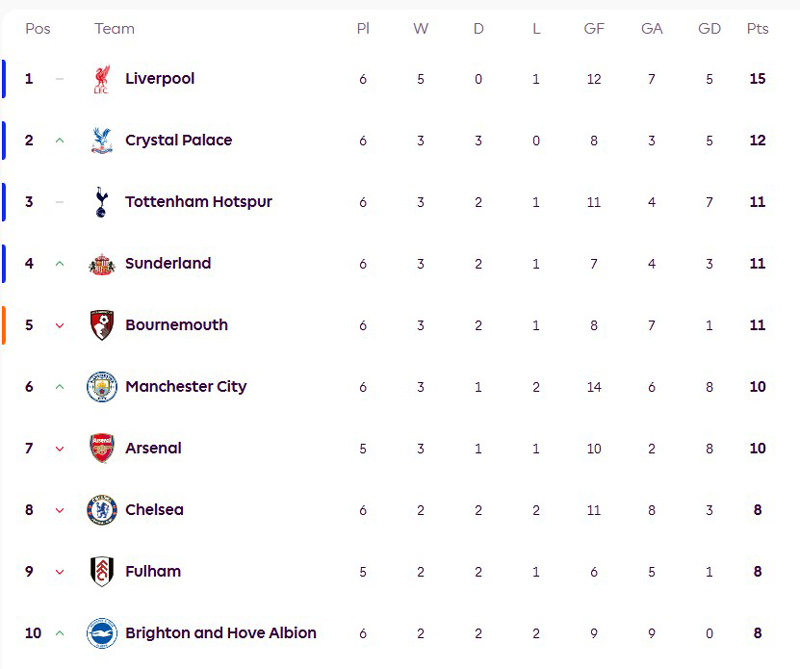Click Arsenal's red down arrow indicator

point(59,449)
